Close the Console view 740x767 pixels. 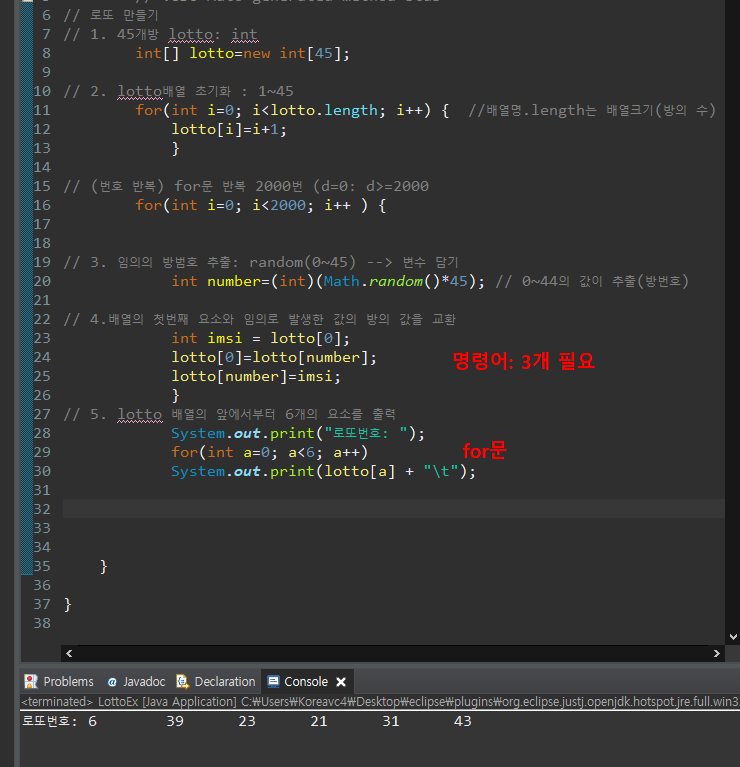[x=341, y=682]
